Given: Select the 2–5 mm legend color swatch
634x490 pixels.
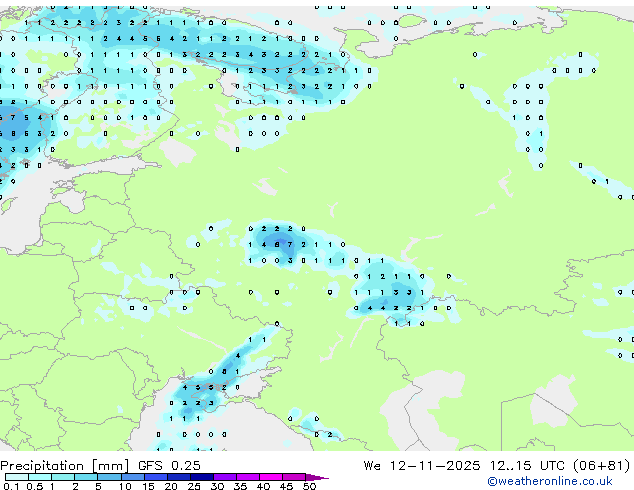Looking at the screenshot, I should [86, 477].
